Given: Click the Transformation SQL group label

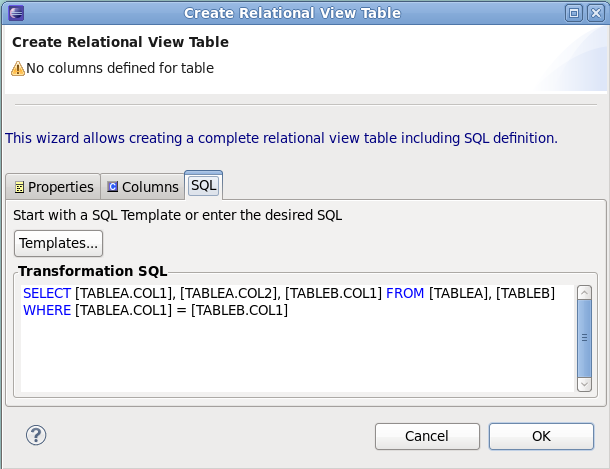Looking at the screenshot, I should click(93, 271).
